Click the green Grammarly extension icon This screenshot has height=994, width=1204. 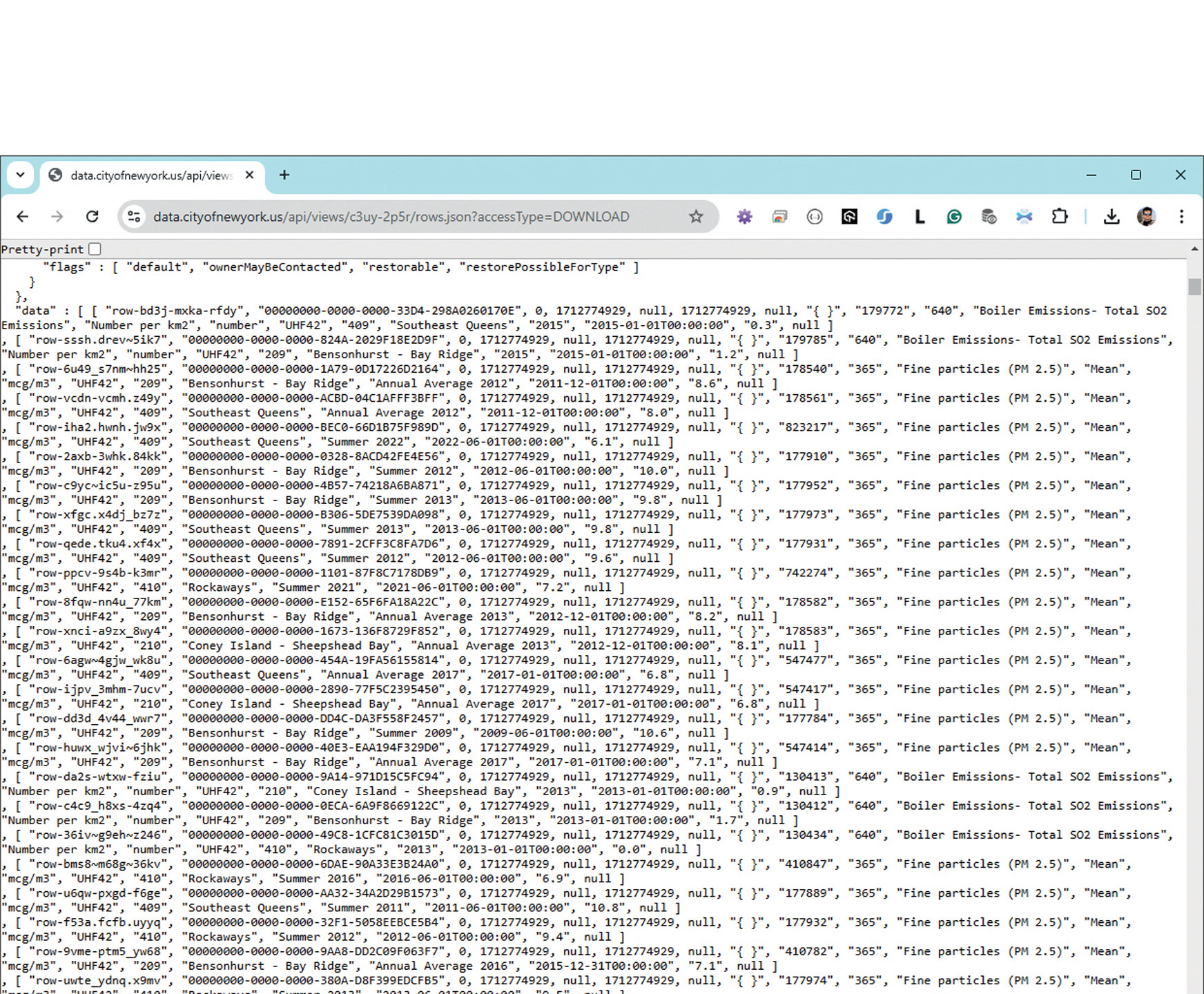coord(954,217)
